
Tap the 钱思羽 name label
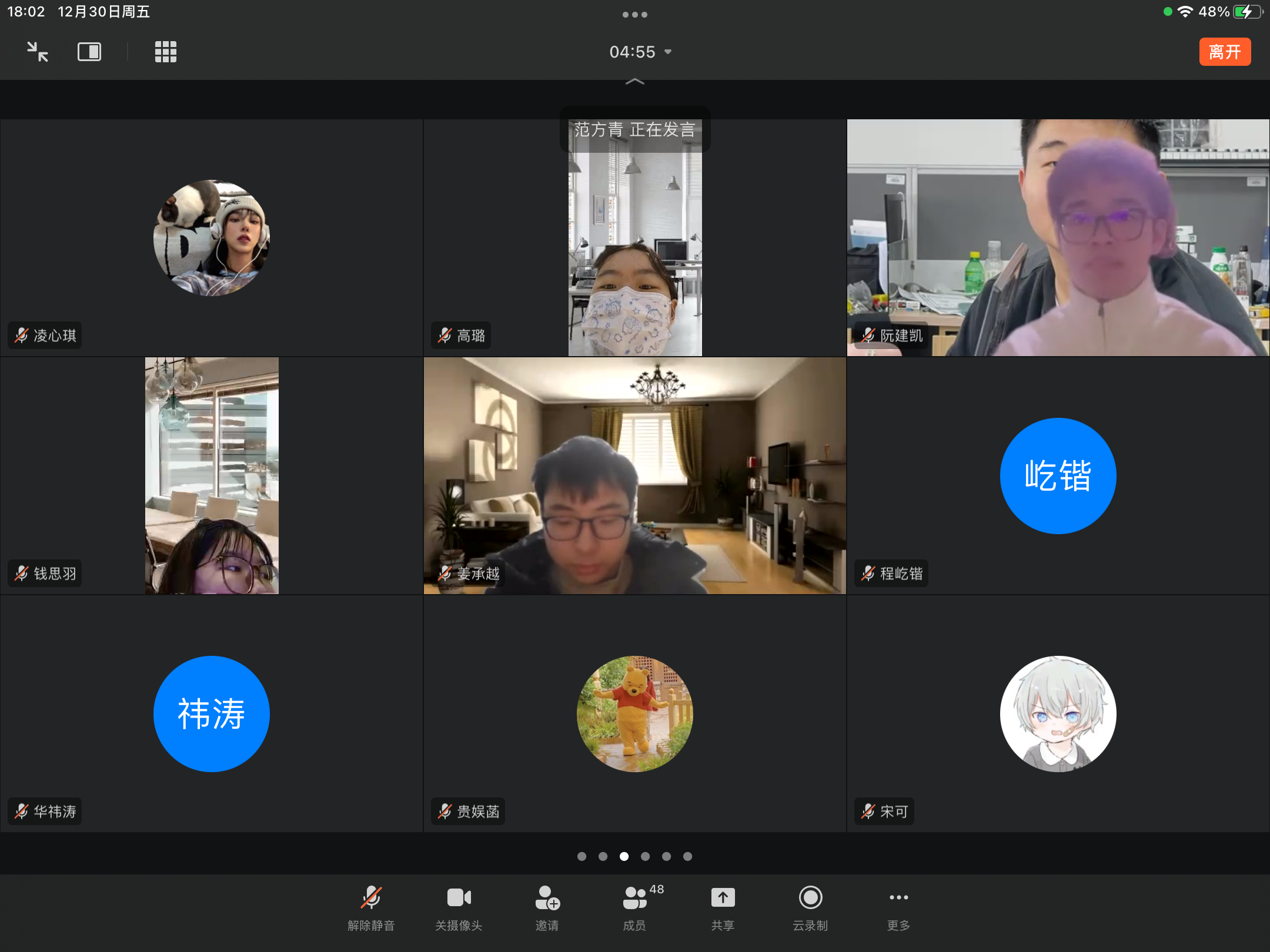point(45,574)
